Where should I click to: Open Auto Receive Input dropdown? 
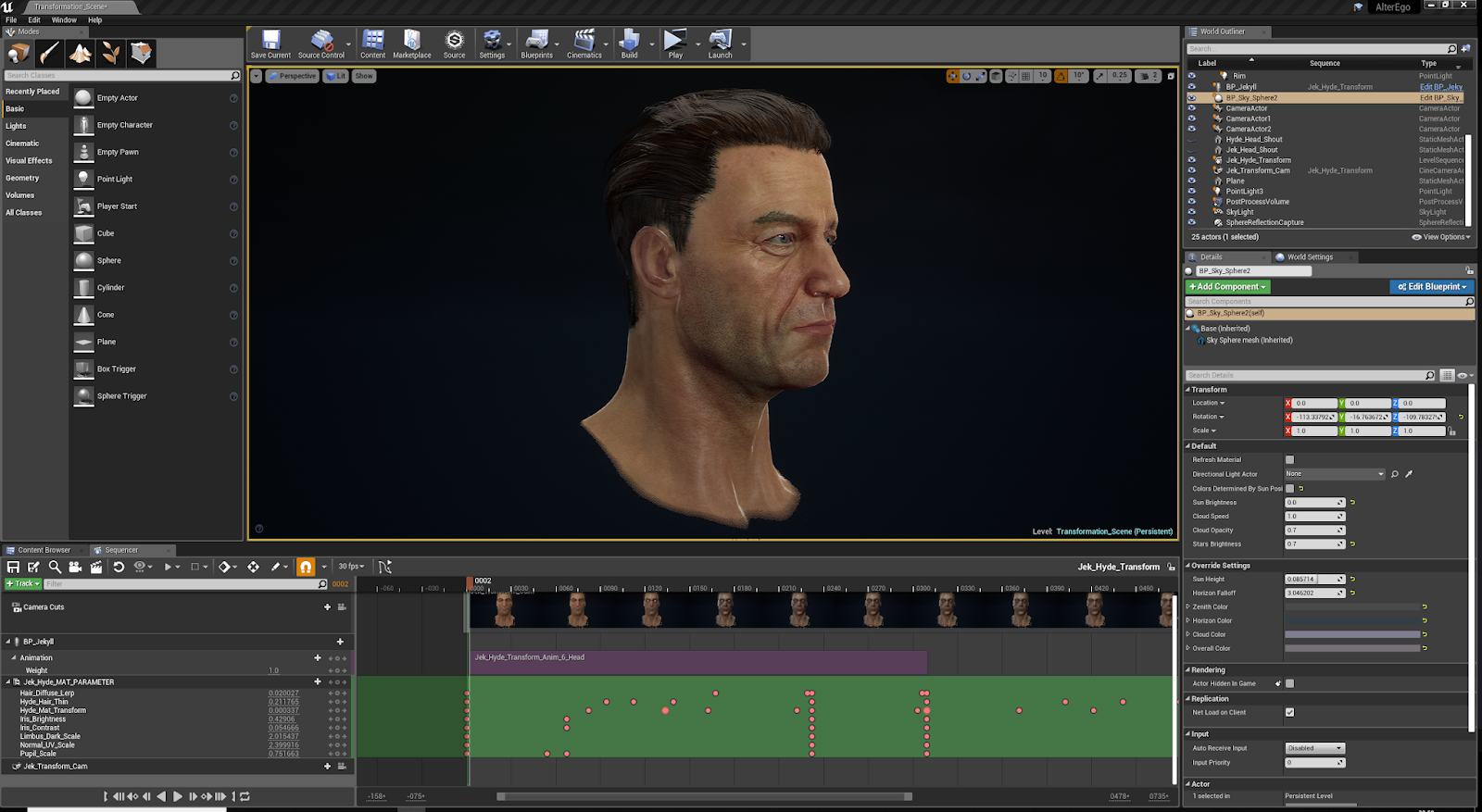1314,748
